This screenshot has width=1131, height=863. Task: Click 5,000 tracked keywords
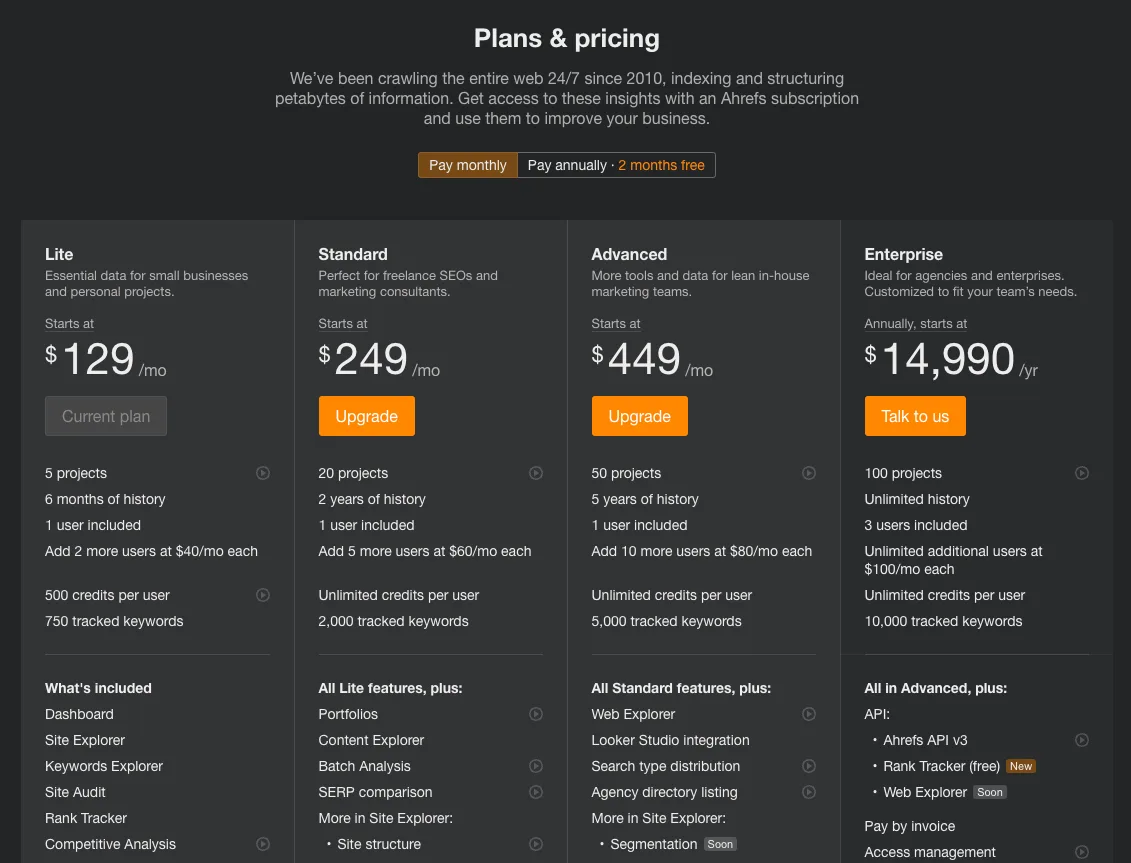click(x=666, y=621)
